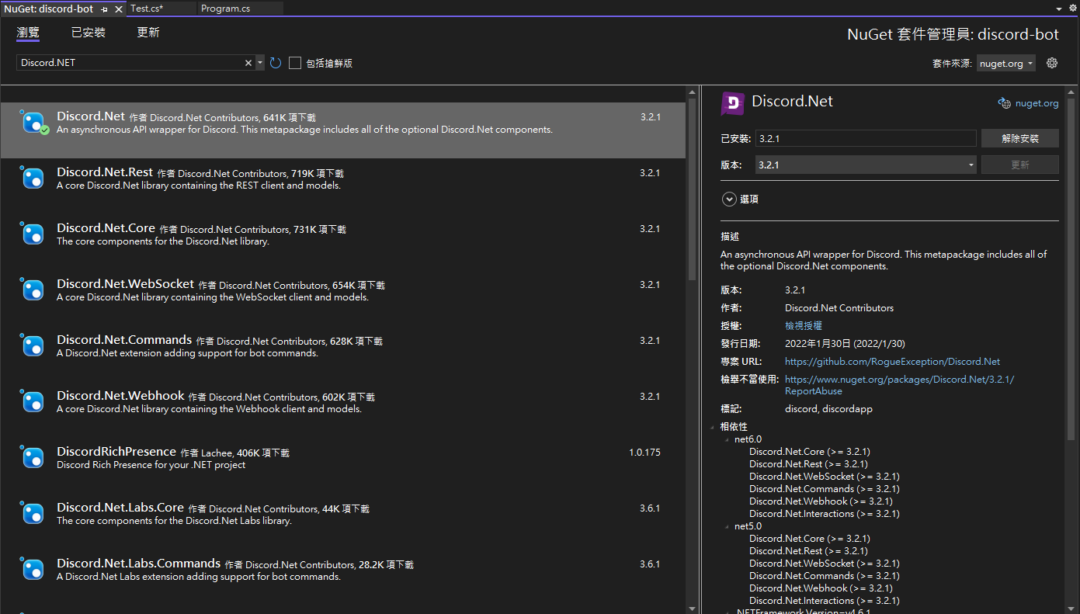1080x614 pixels.
Task: Select the Discord.Net.WebSocket package title
Action: click(125, 284)
